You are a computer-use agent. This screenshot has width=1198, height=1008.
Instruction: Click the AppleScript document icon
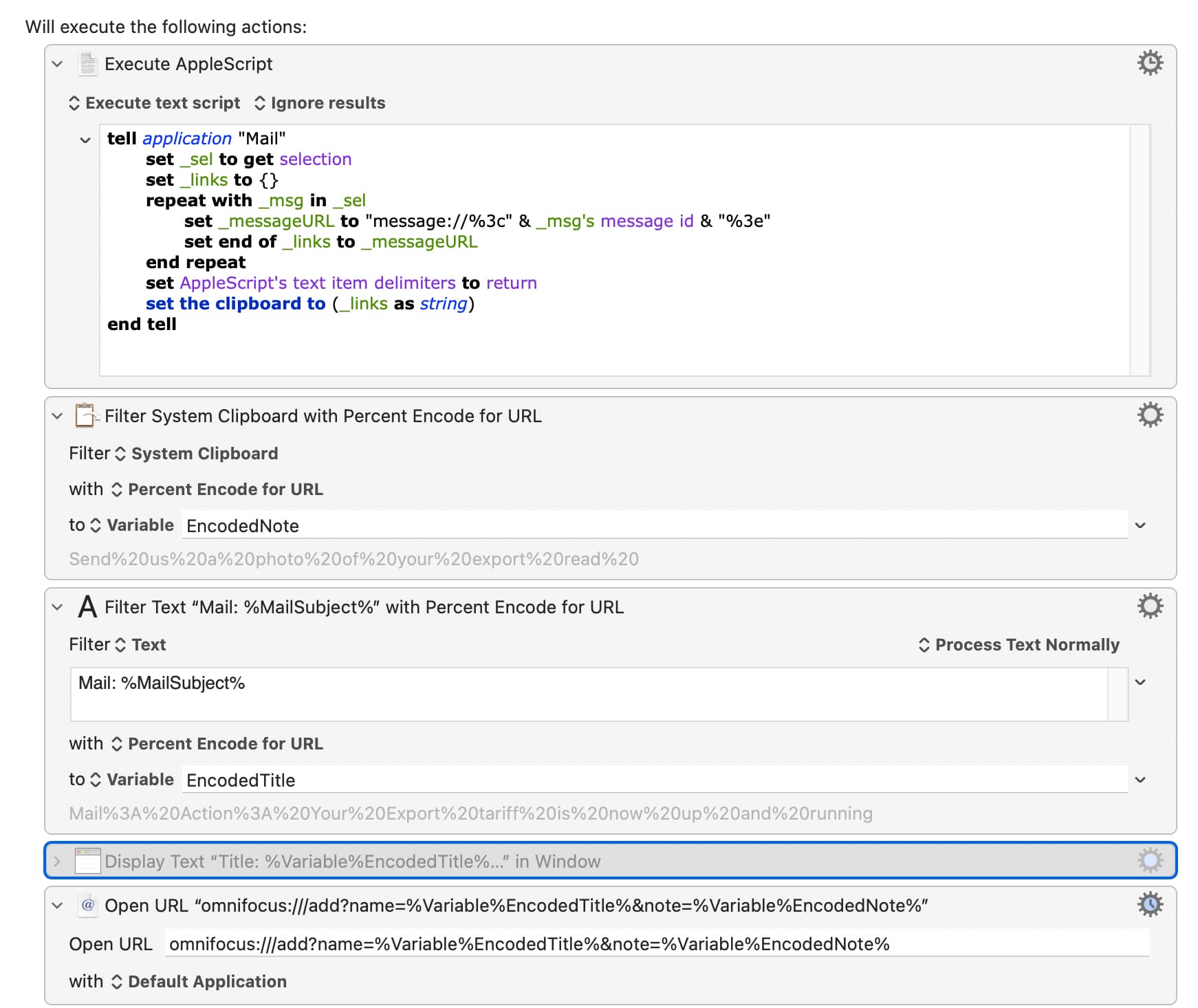click(87, 63)
